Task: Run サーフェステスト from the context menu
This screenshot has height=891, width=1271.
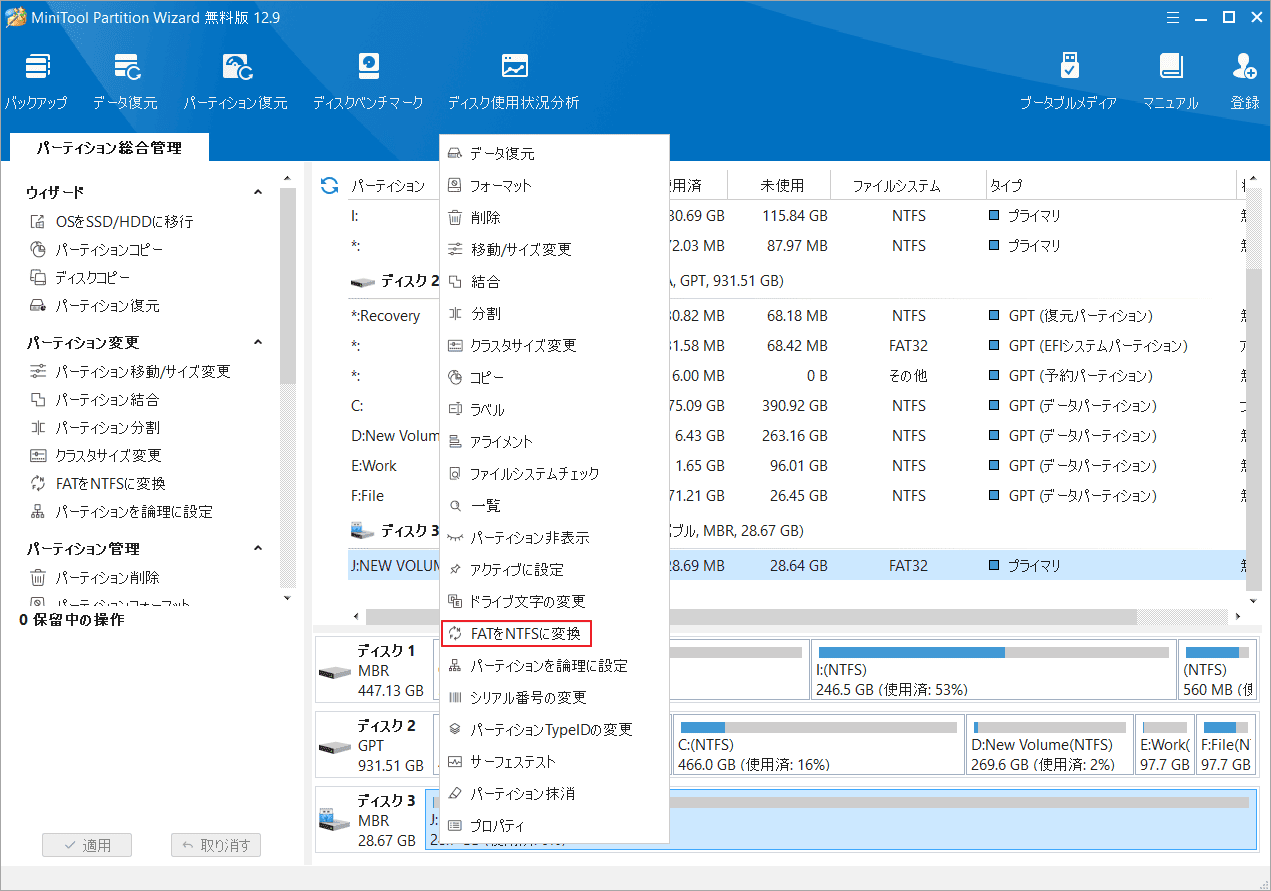Action: [554, 761]
